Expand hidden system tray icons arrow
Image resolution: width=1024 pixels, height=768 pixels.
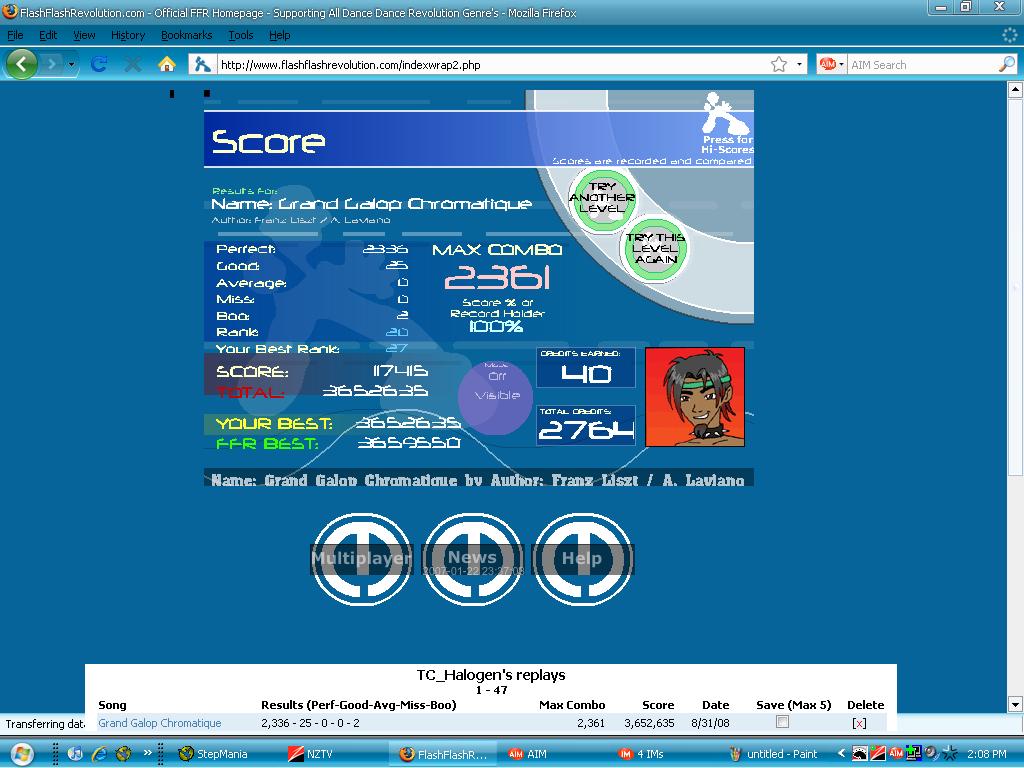click(x=841, y=753)
